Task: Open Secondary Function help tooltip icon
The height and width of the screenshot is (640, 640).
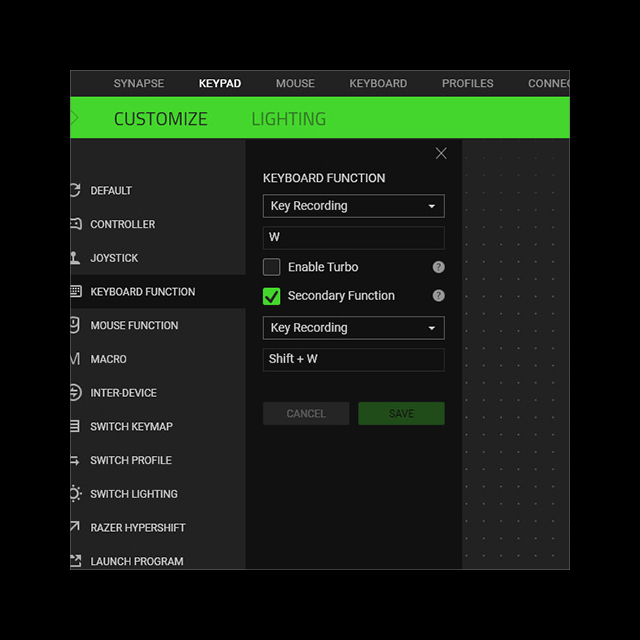Action: coord(438,296)
